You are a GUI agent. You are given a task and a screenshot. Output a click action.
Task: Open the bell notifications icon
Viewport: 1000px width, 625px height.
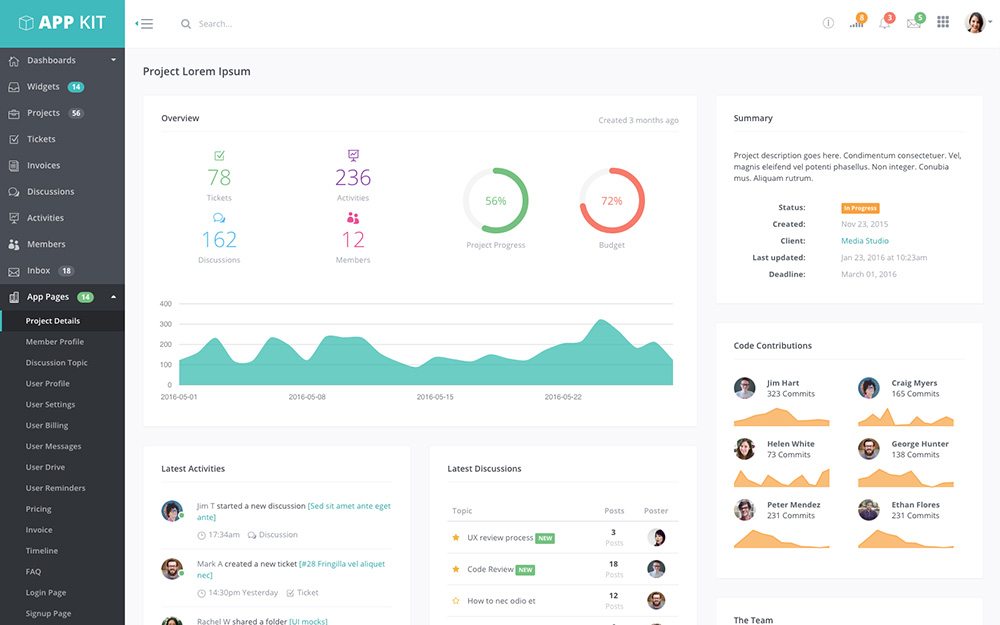pyautogui.click(x=885, y=23)
